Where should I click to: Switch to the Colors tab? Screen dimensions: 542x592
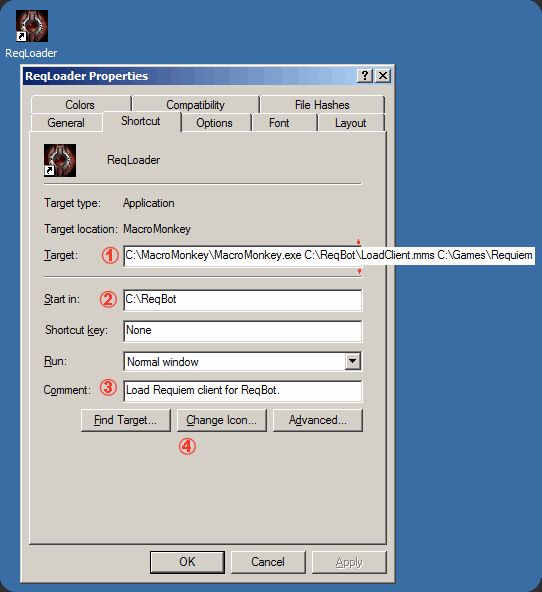(80, 104)
